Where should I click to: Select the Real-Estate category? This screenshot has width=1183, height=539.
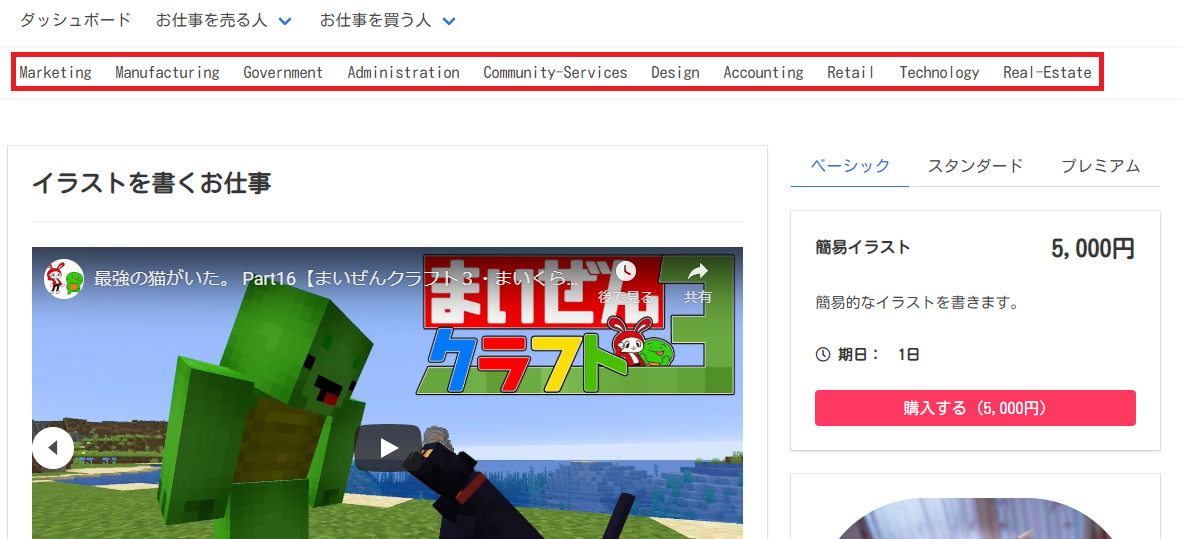coord(1047,72)
